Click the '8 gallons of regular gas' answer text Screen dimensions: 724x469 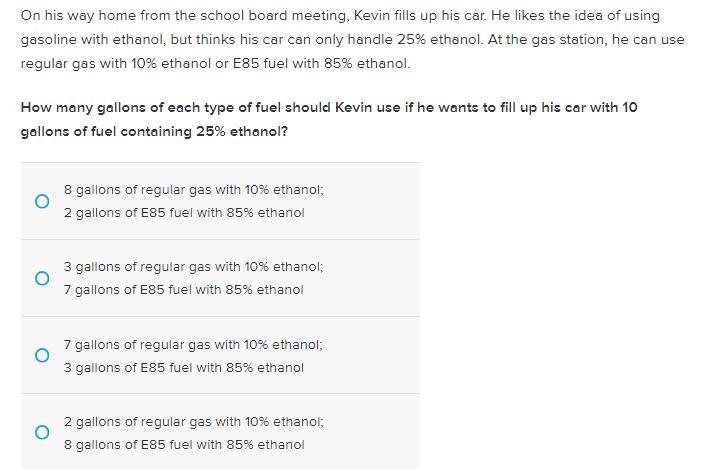click(x=194, y=190)
